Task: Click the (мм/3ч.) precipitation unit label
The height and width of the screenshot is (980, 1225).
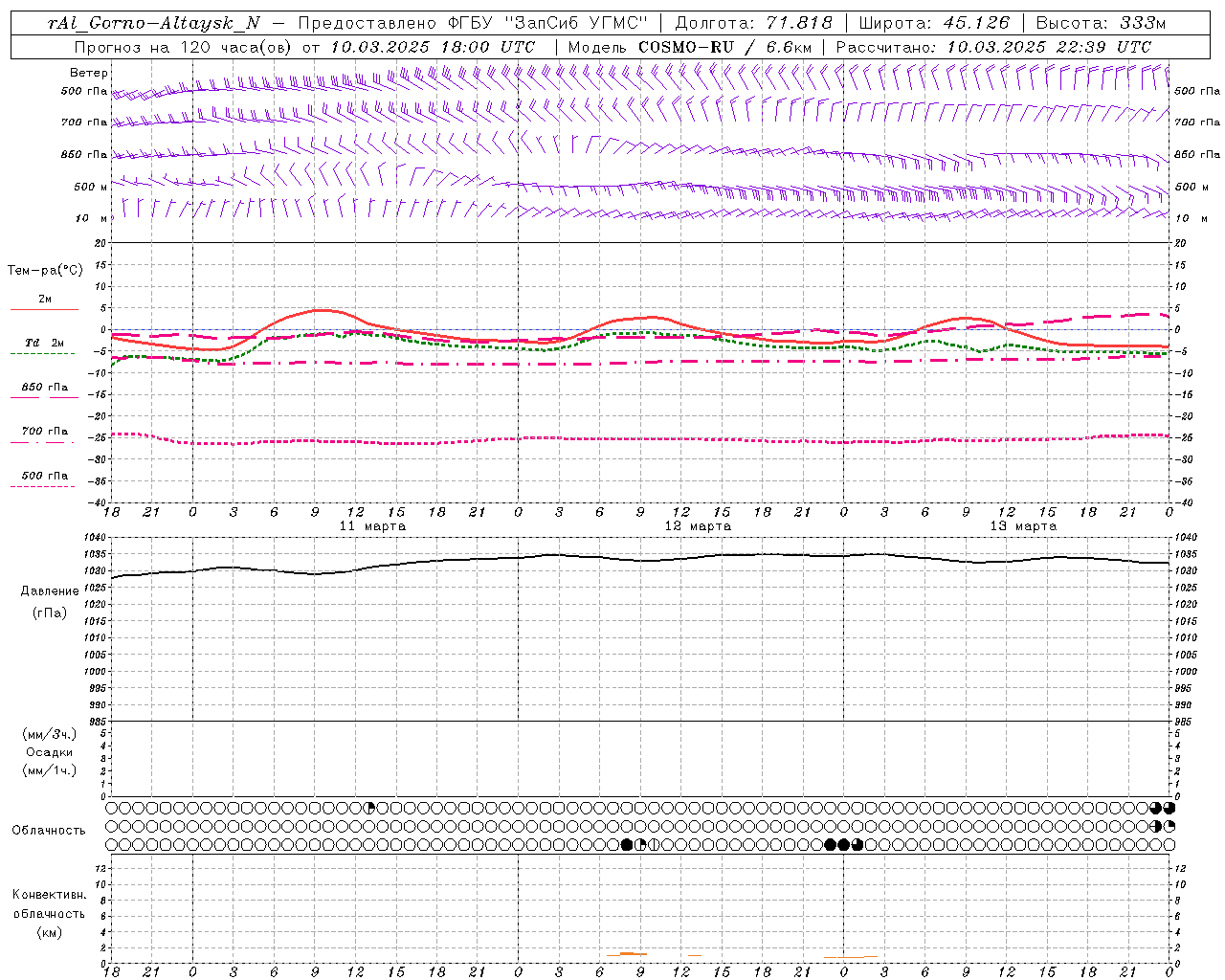Action: (50, 735)
